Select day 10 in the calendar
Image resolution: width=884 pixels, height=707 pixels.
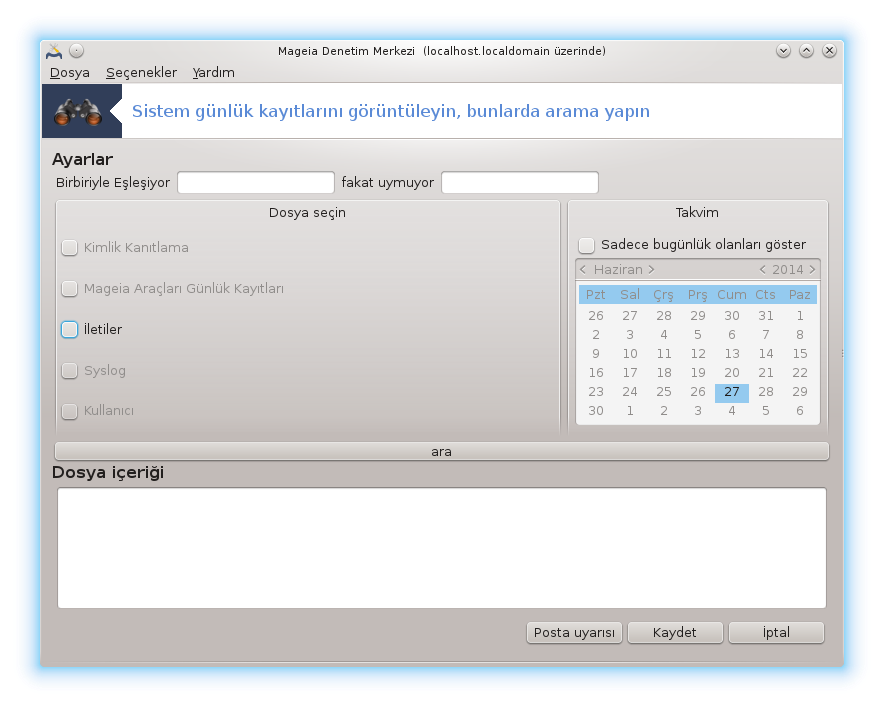pyautogui.click(x=630, y=354)
